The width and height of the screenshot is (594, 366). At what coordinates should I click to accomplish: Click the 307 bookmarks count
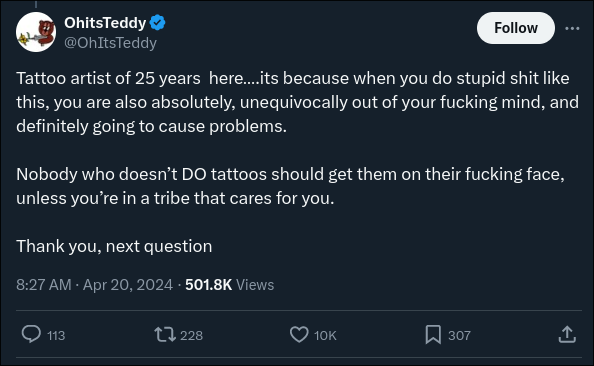click(x=459, y=336)
